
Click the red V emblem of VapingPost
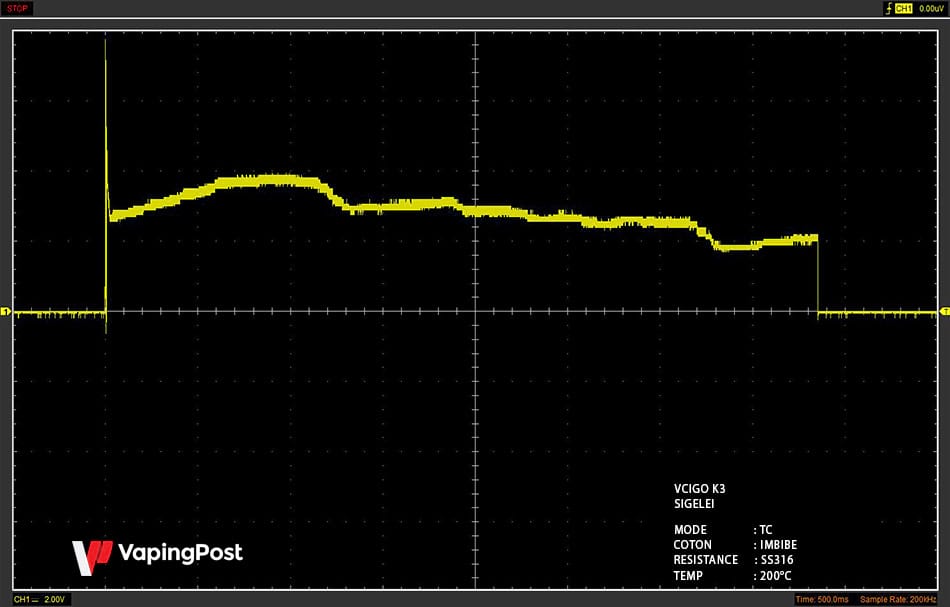tap(91, 557)
